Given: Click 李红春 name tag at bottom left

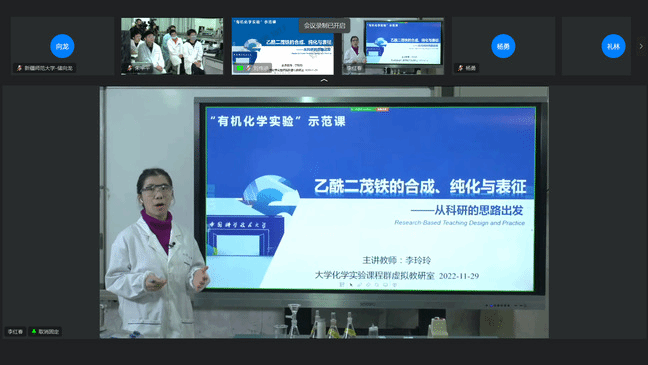Looking at the screenshot, I should click(x=15, y=332).
